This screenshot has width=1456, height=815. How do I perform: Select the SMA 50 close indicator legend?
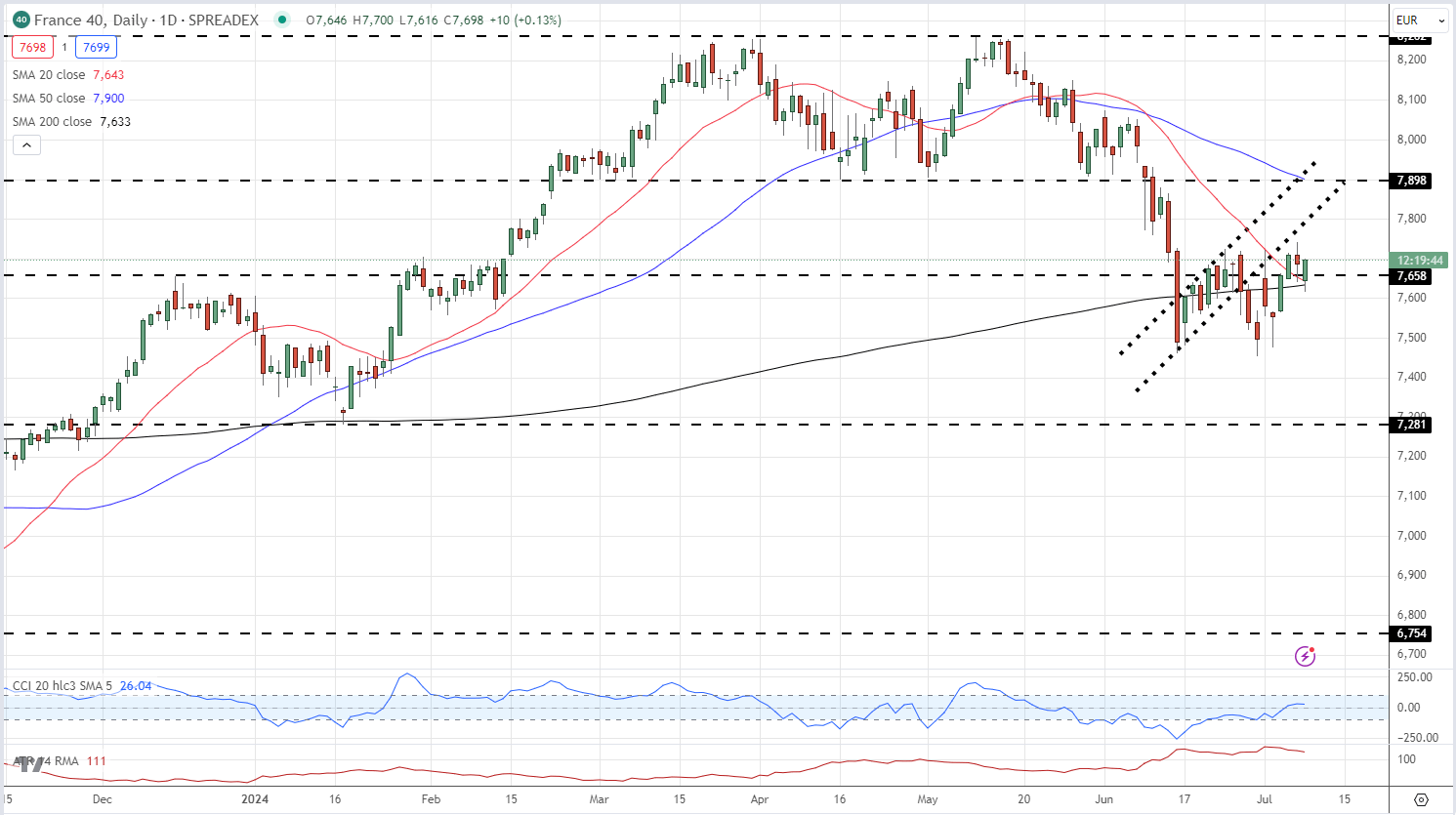tap(49, 99)
